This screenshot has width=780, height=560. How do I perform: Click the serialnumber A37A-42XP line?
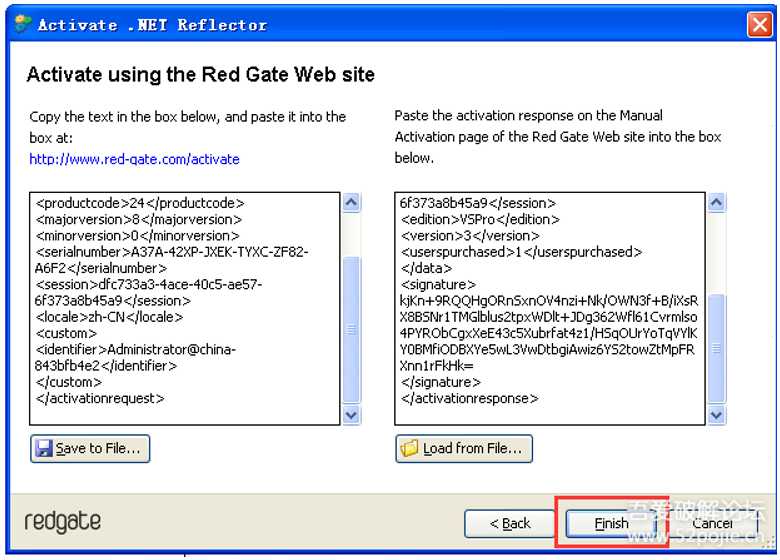point(172,260)
